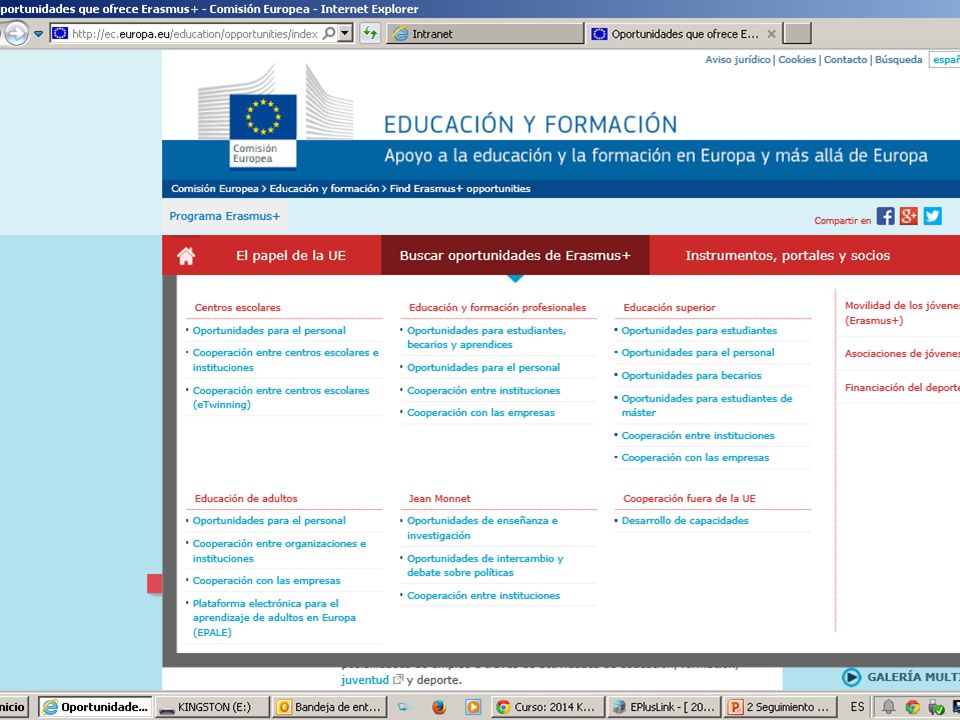Image resolution: width=960 pixels, height=720 pixels.
Task: Open the Aviso jurídico link
Action: pos(738,59)
